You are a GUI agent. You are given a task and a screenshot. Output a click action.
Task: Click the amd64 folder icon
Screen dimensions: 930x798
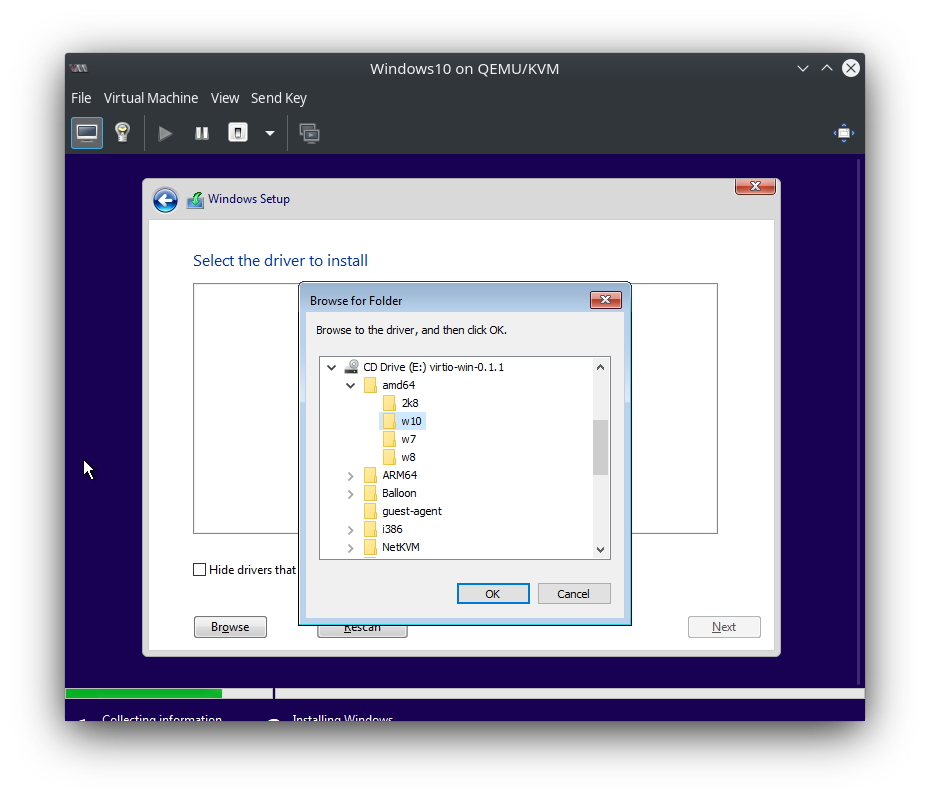tap(370, 385)
